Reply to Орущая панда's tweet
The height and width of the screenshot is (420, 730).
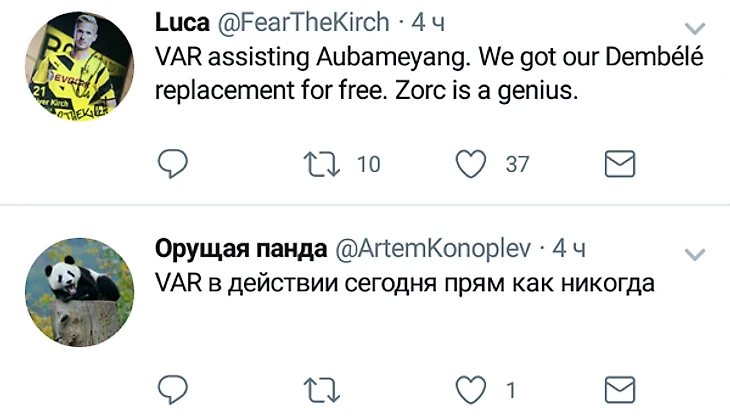[x=174, y=388]
